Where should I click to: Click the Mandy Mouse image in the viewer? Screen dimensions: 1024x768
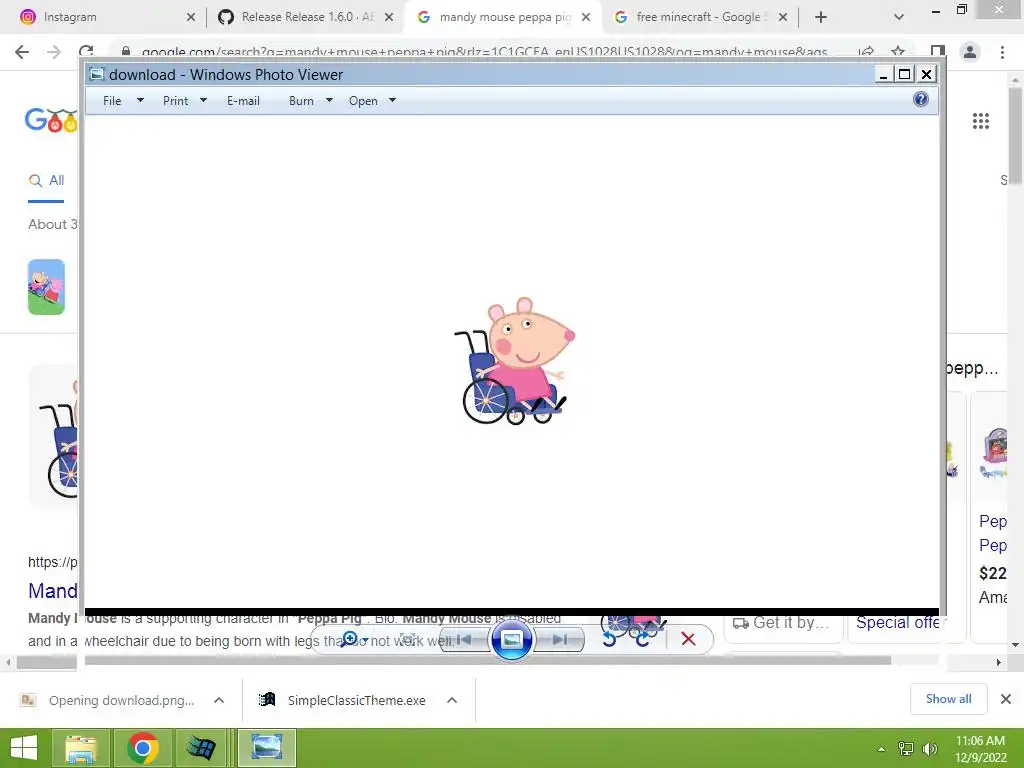515,361
